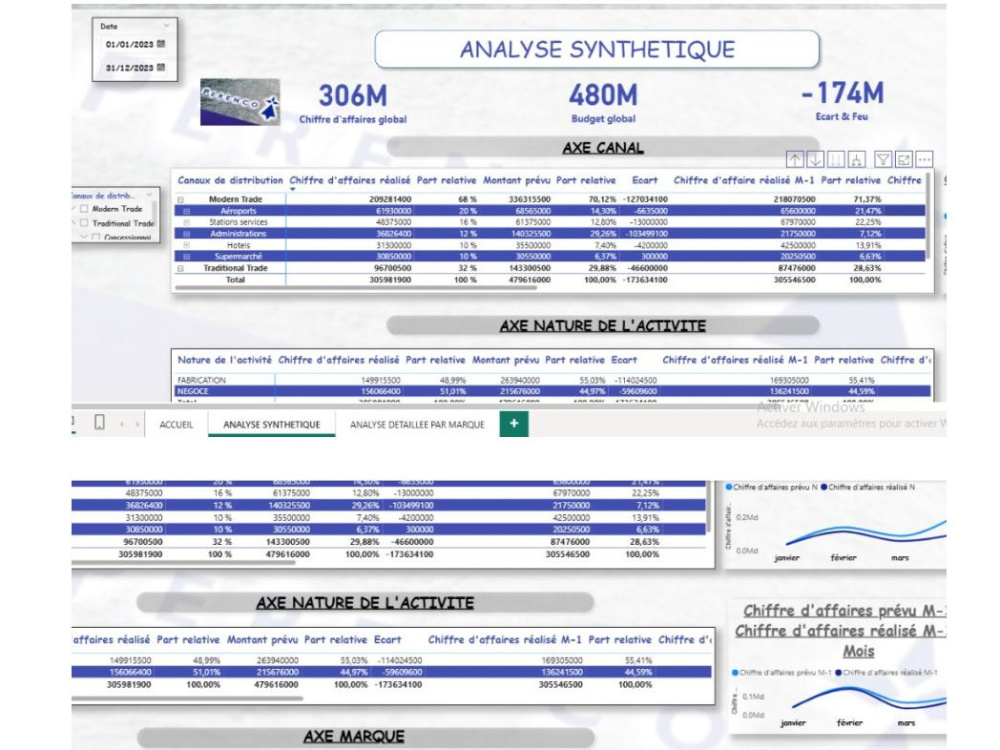Open the visual filter funnel icon
1000x750 pixels.
(883, 159)
